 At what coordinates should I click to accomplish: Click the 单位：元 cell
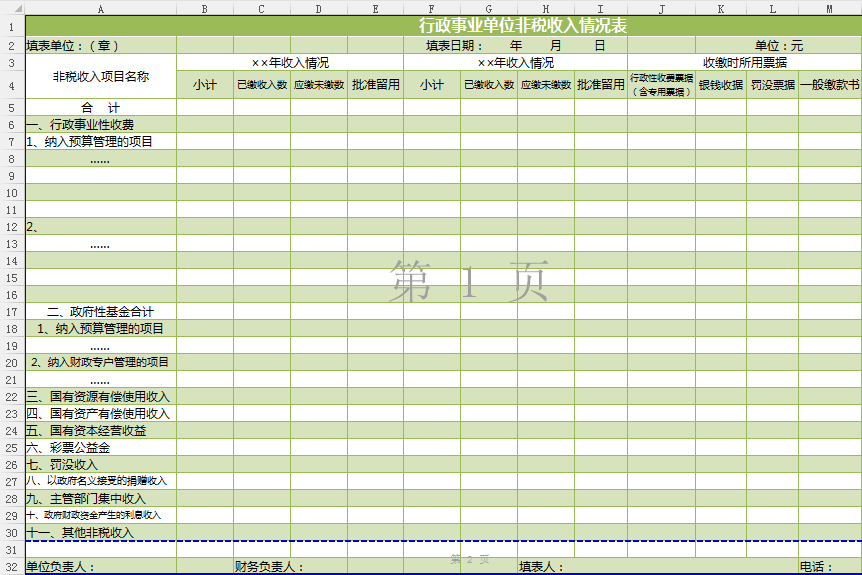[x=778, y=45]
